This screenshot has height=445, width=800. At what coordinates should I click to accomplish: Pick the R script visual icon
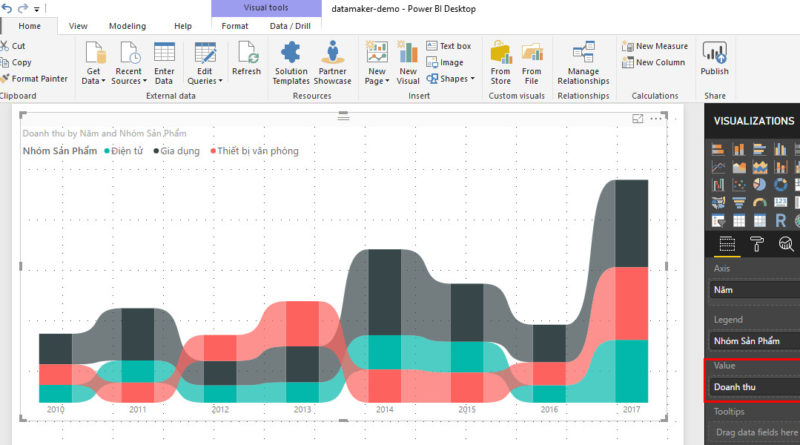(780, 220)
